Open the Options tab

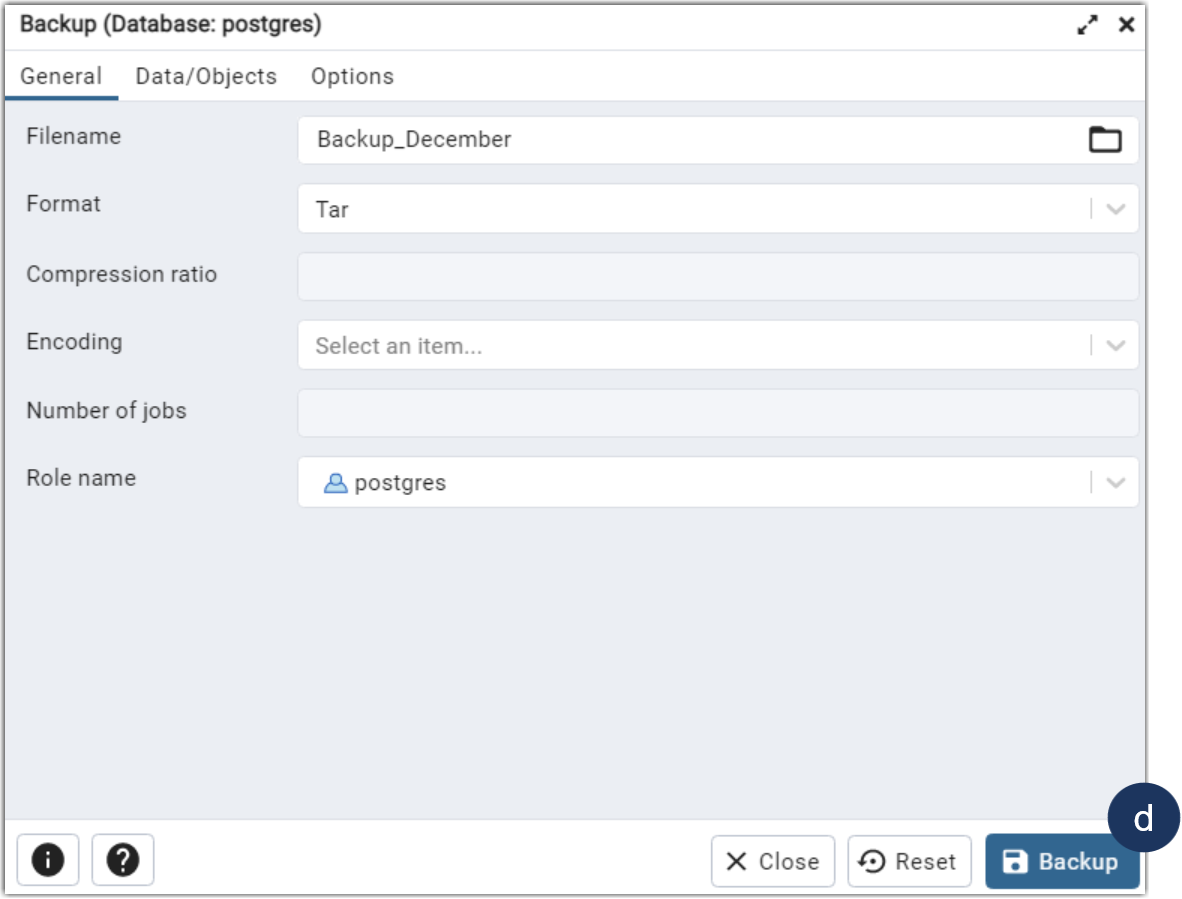pyautogui.click(x=352, y=76)
